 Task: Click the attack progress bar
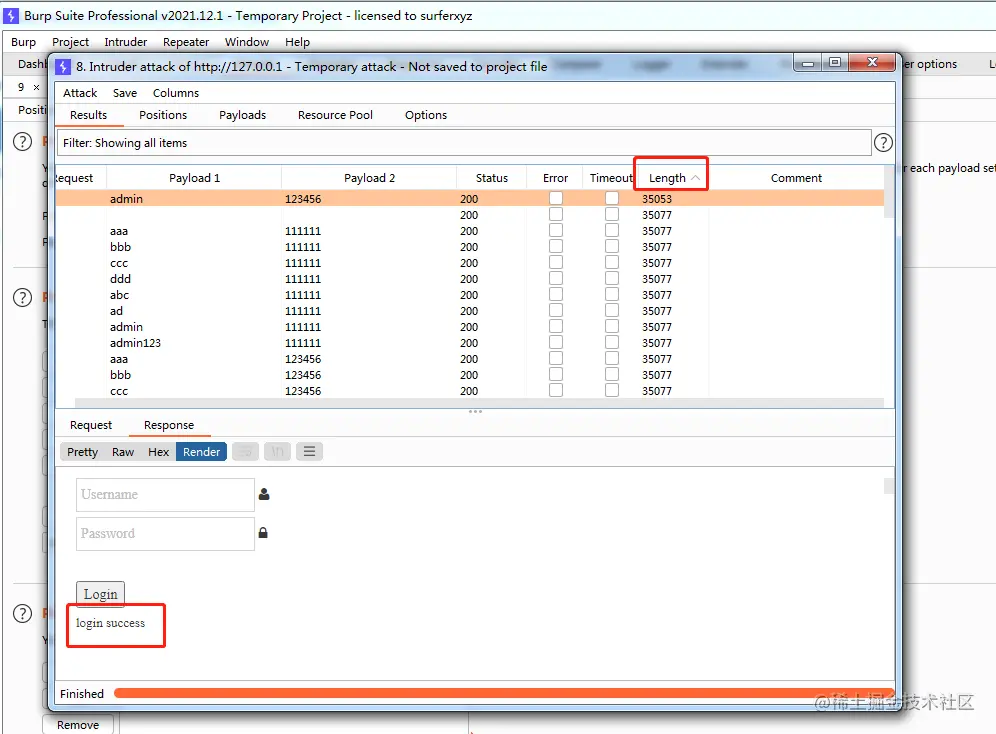pyautogui.click(x=504, y=693)
